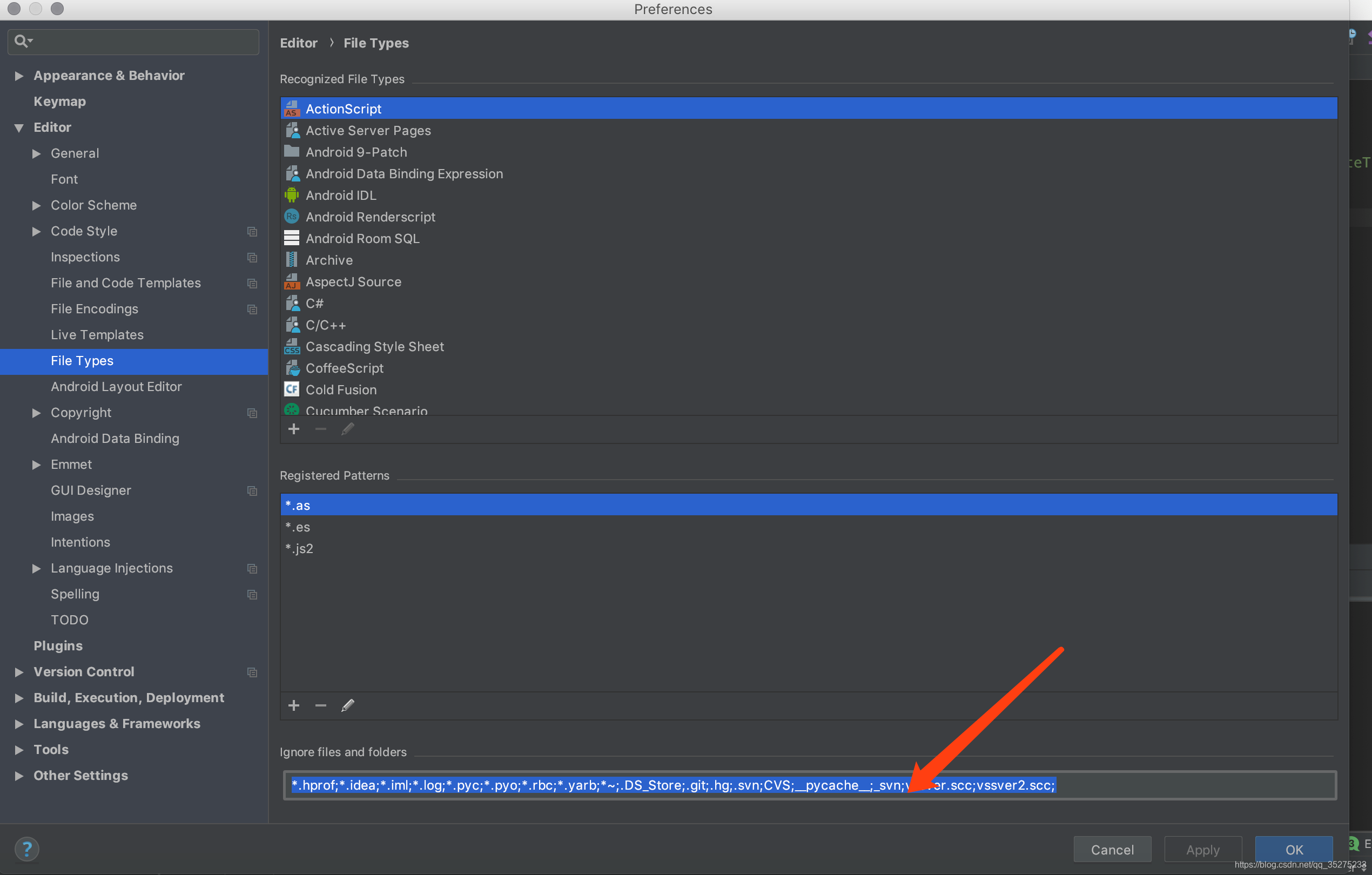Open the help question mark button
This screenshot has height=875, width=1372.
27,849
